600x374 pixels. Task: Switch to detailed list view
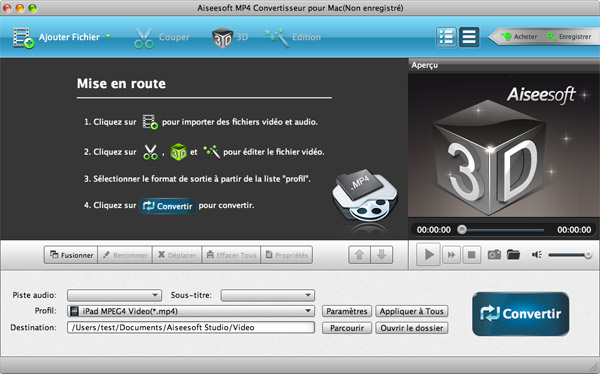click(x=446, y=37)
